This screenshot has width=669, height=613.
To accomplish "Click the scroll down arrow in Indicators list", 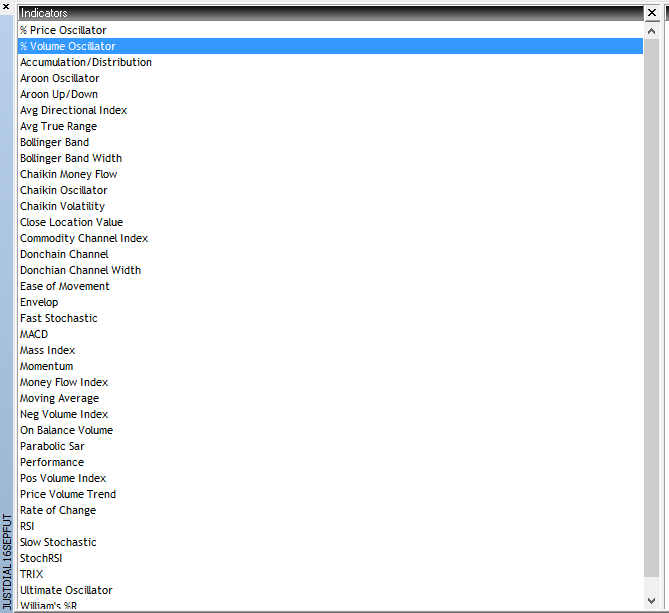I will [651, 601].
